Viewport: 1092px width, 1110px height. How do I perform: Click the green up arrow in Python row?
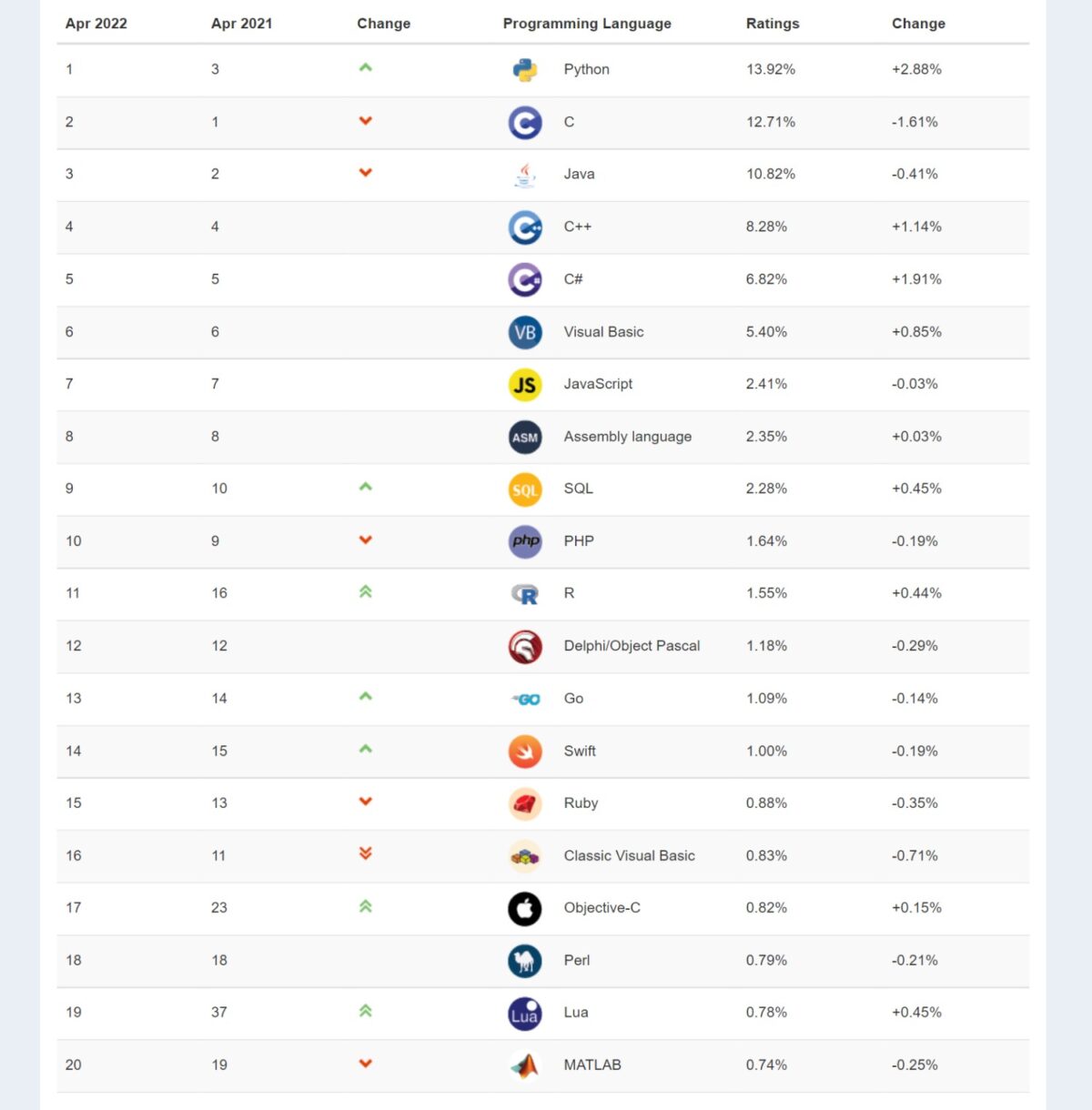(x=366, y=67)
